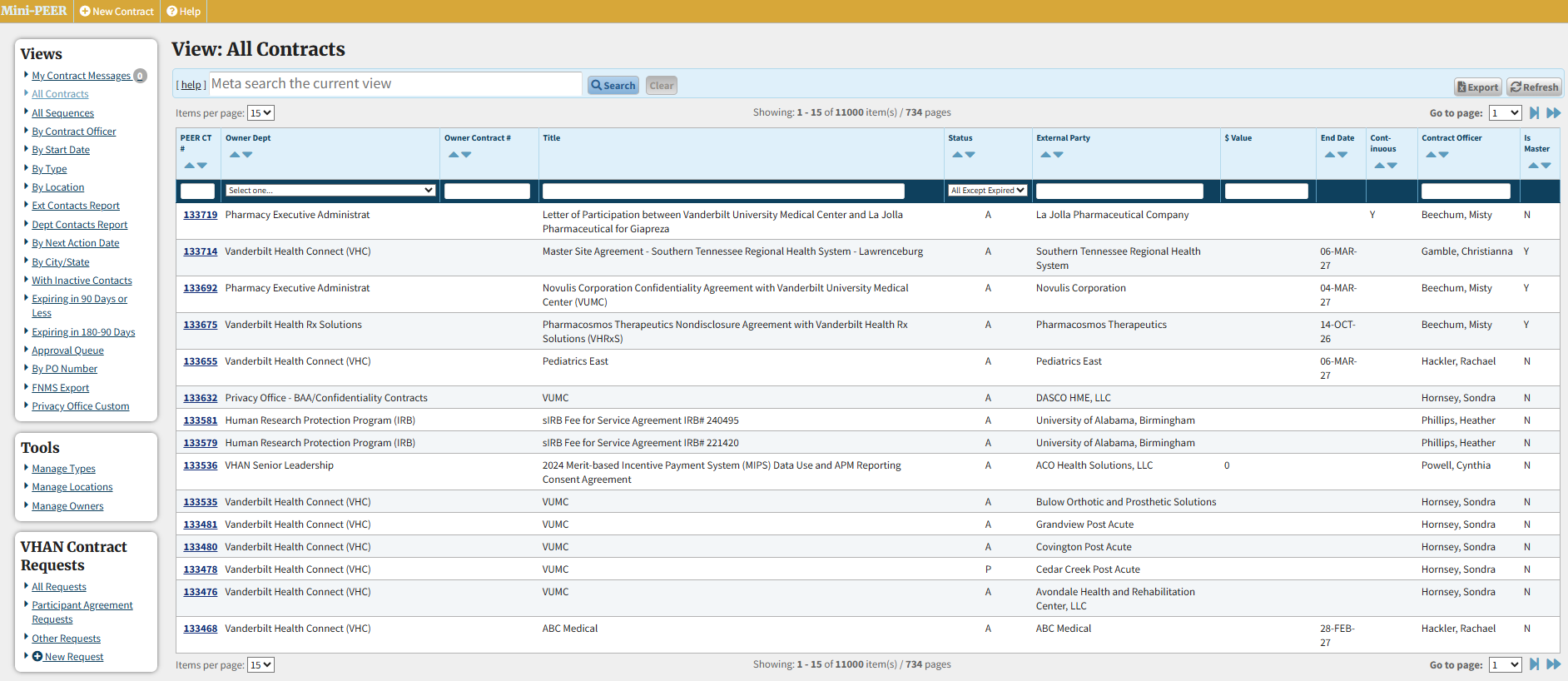Open By PO Number view
Viewport: 1568px width, 681px height.
point(65,369)
